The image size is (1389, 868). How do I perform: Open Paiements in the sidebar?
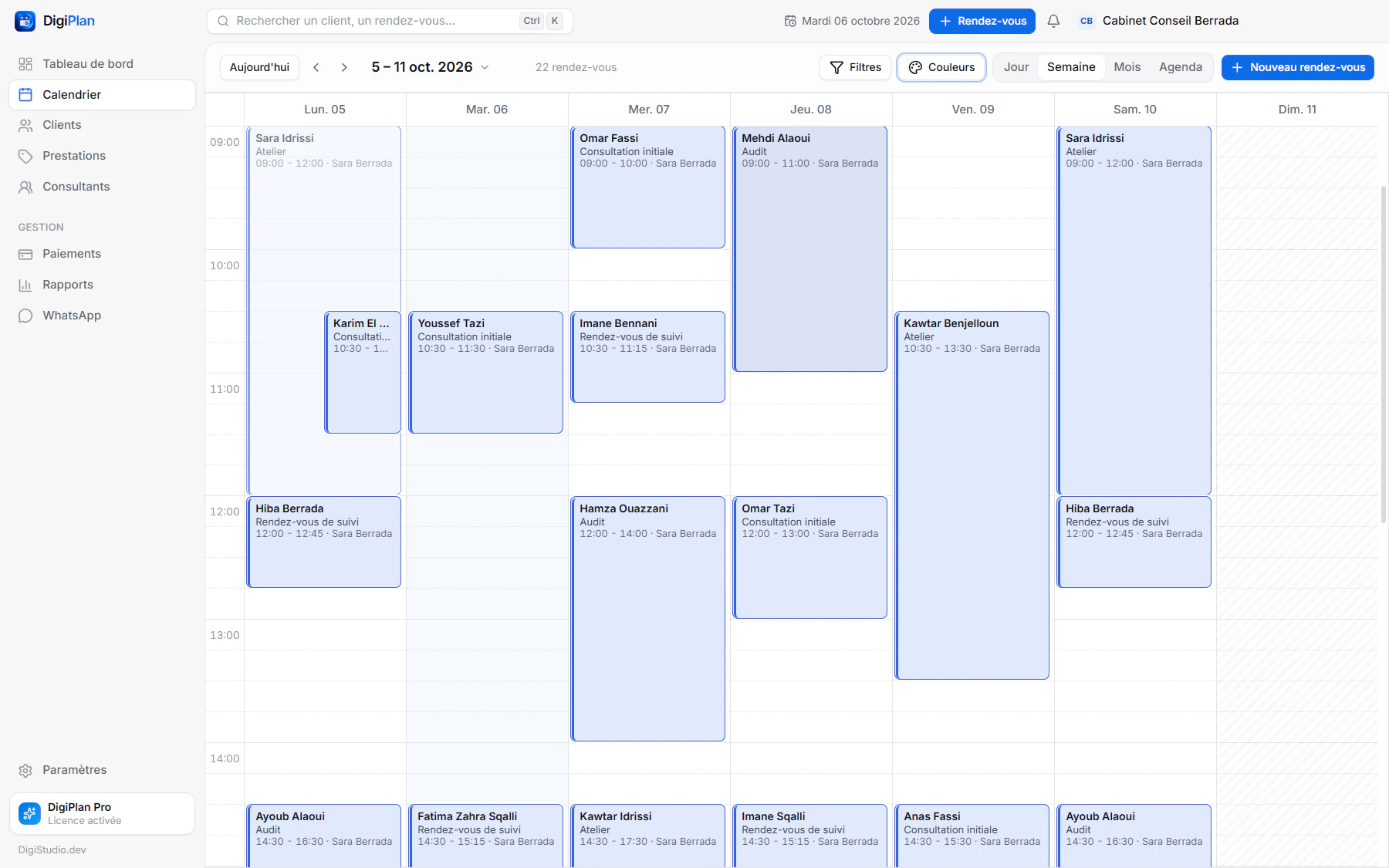coord(102,254)
